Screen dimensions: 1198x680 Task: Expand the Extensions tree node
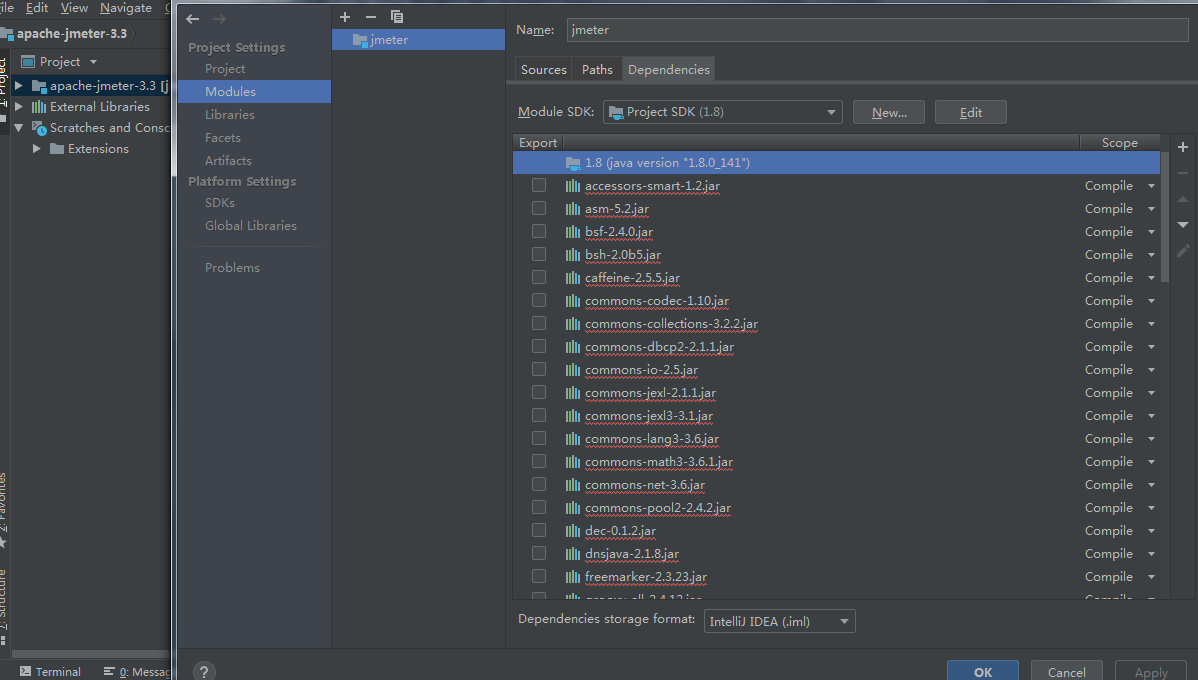point(36,148)
